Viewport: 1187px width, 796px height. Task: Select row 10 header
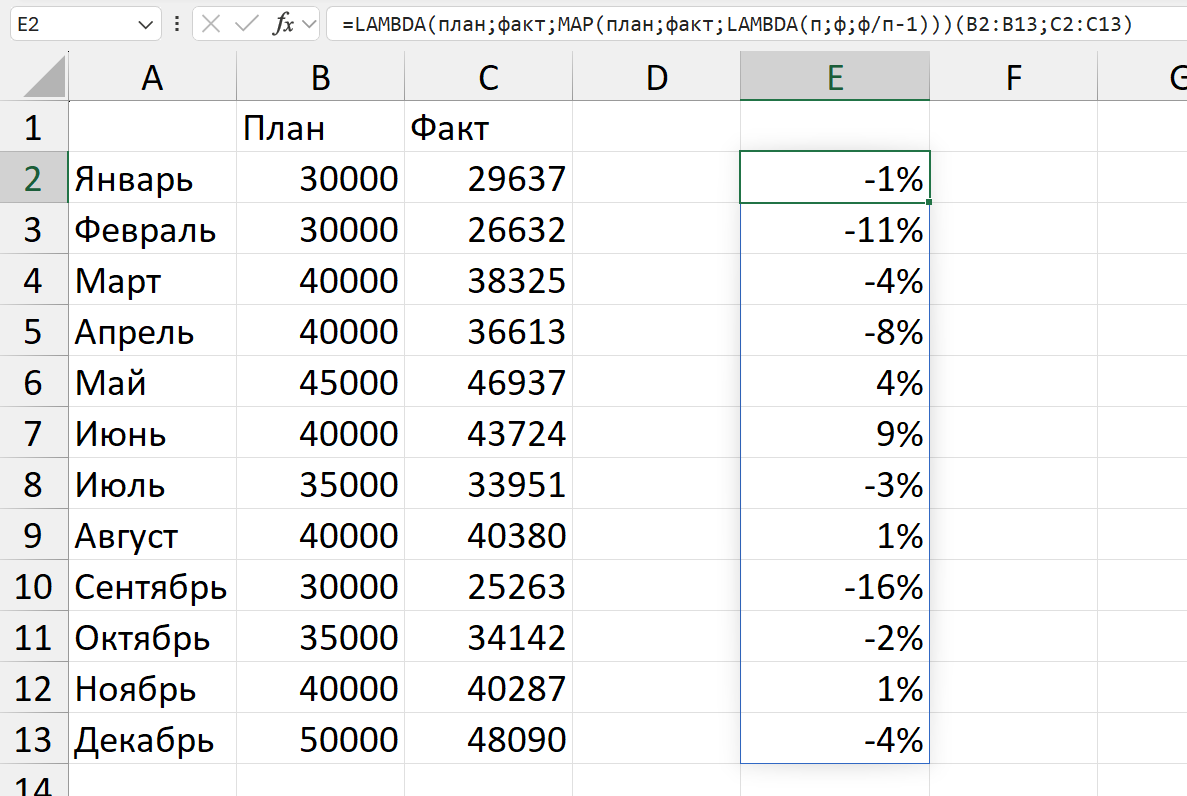[33, 586]
